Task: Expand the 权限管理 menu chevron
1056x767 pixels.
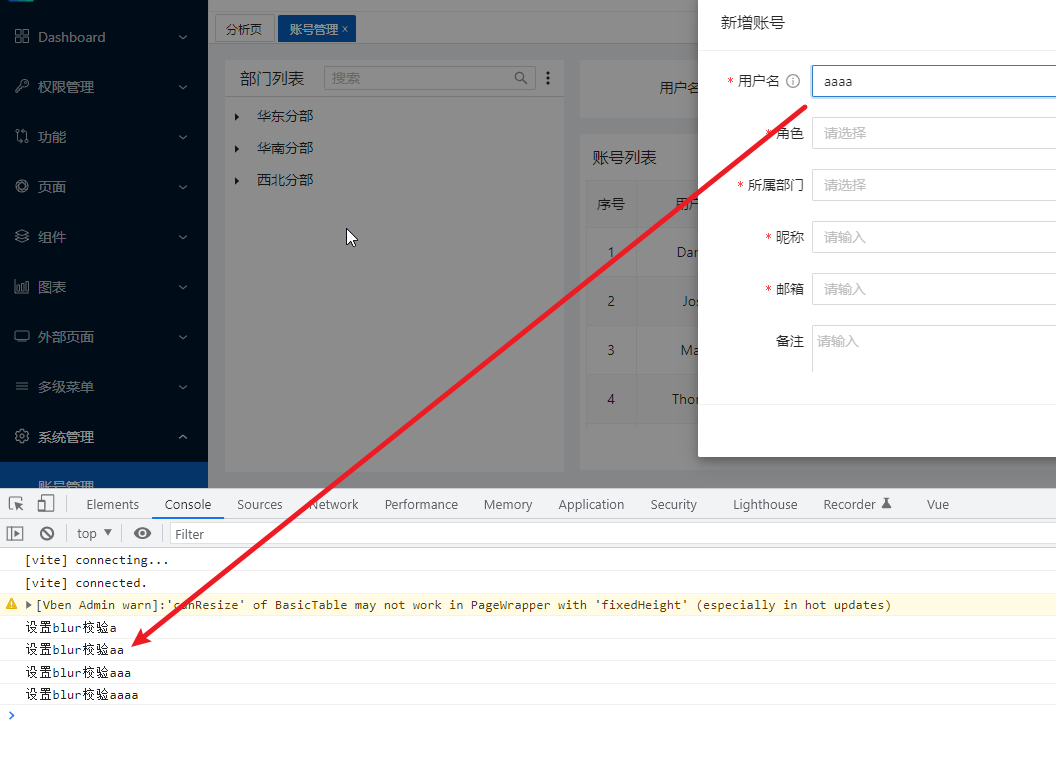Action: (183, 87)
